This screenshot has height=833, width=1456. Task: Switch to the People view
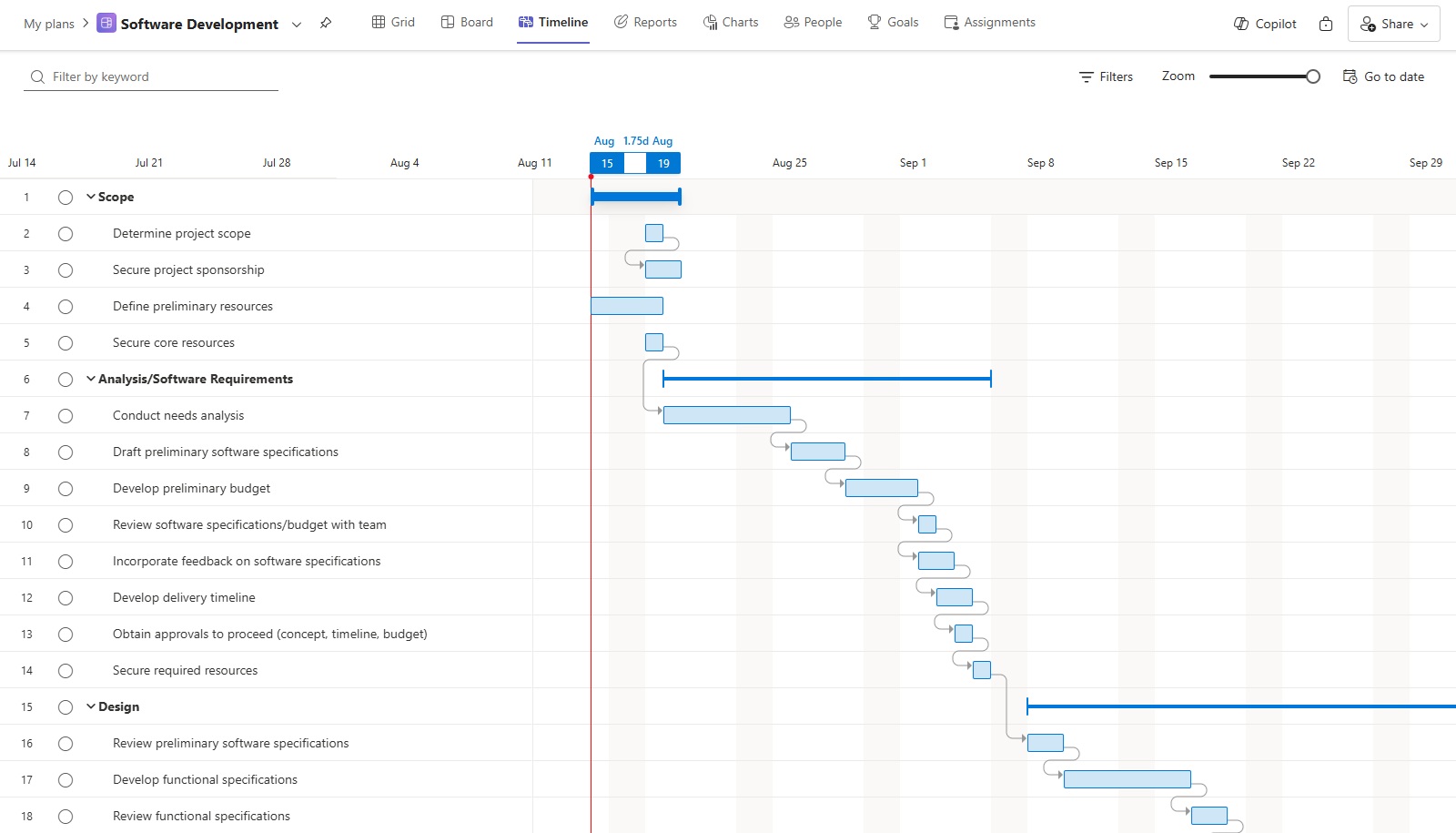pos(813,22)
